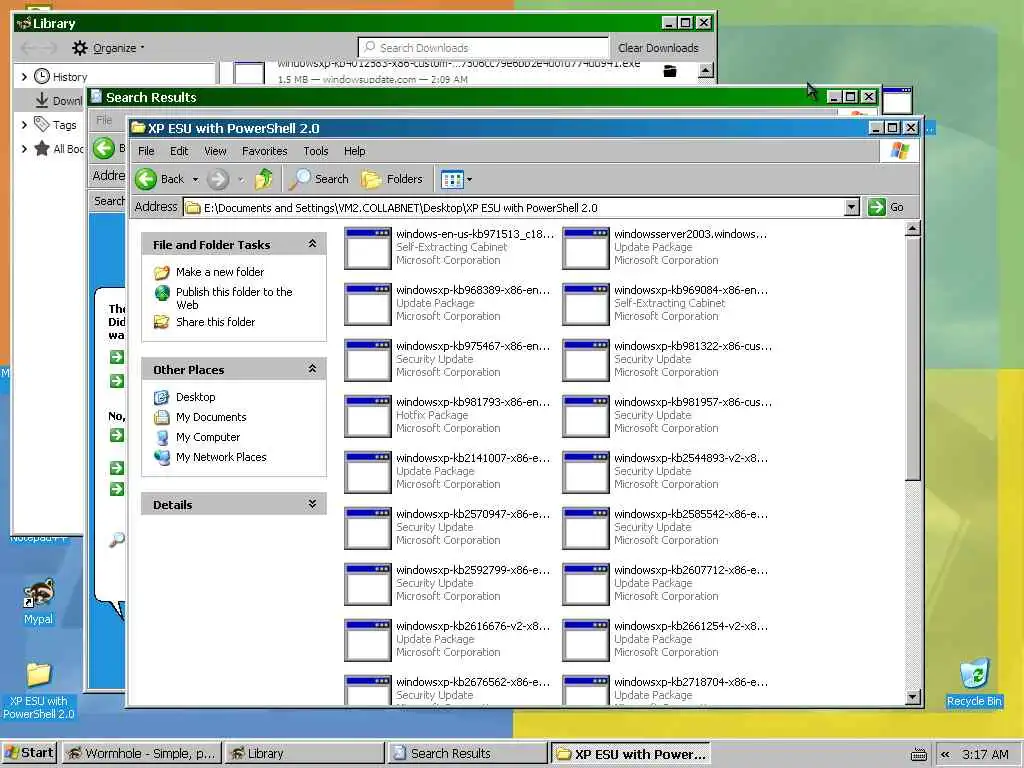
Task: Click the Start button
Action: coord(29,753)
